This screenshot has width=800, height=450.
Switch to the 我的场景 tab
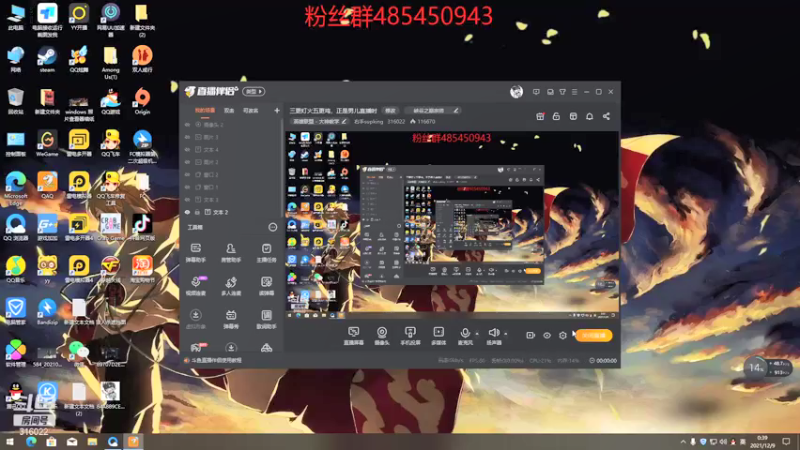click(205, 110)
